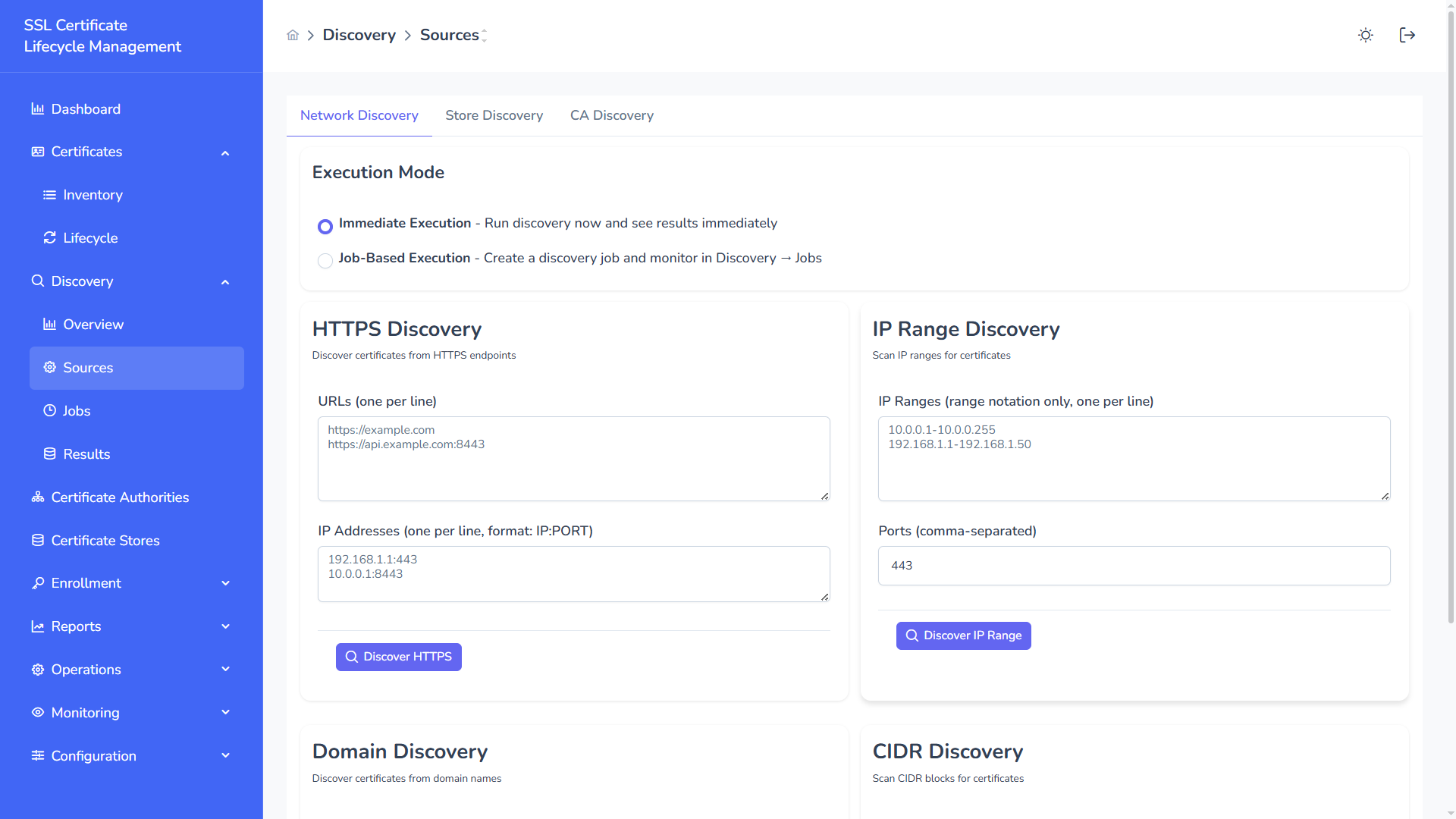Click the Ports input containing 443
1456x819 pixels.
click(x=1133, y=565)
